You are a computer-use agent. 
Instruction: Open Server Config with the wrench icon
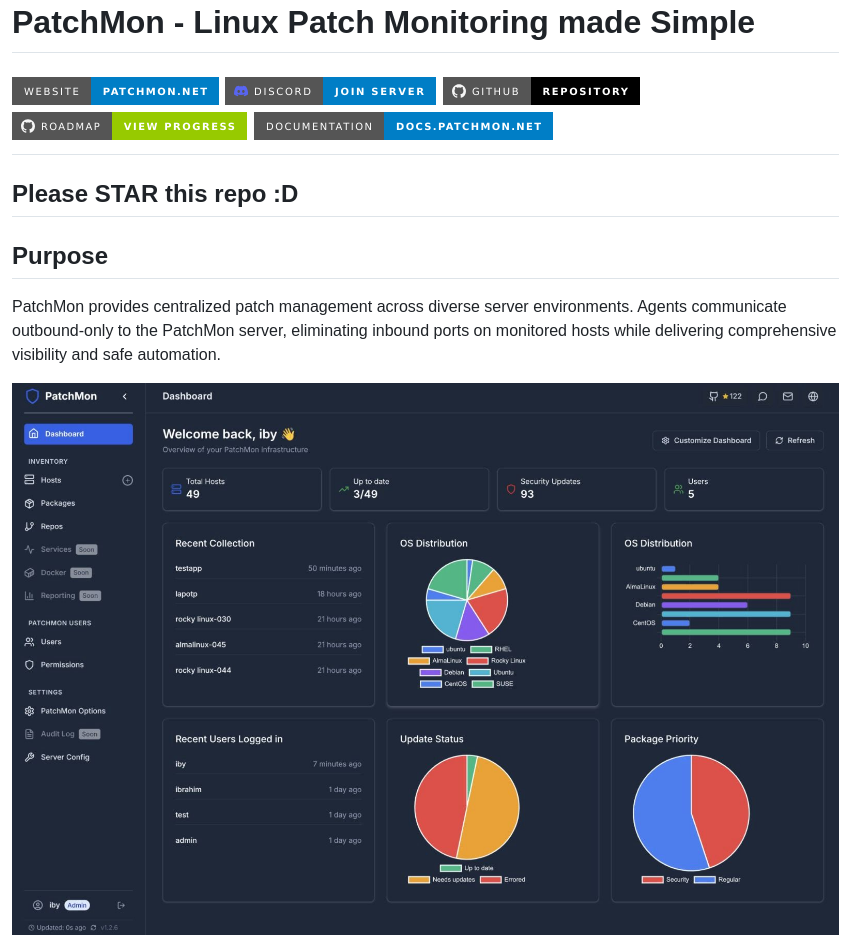30,758
